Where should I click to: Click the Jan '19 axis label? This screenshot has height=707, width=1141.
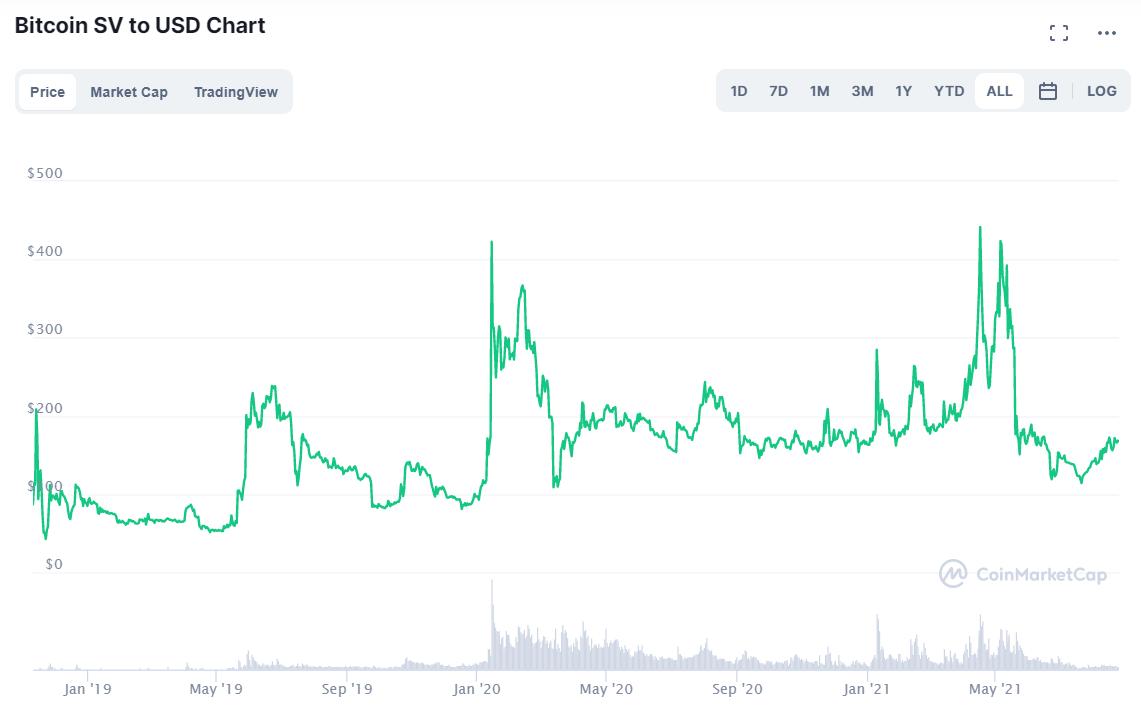(x=88, y=689)
